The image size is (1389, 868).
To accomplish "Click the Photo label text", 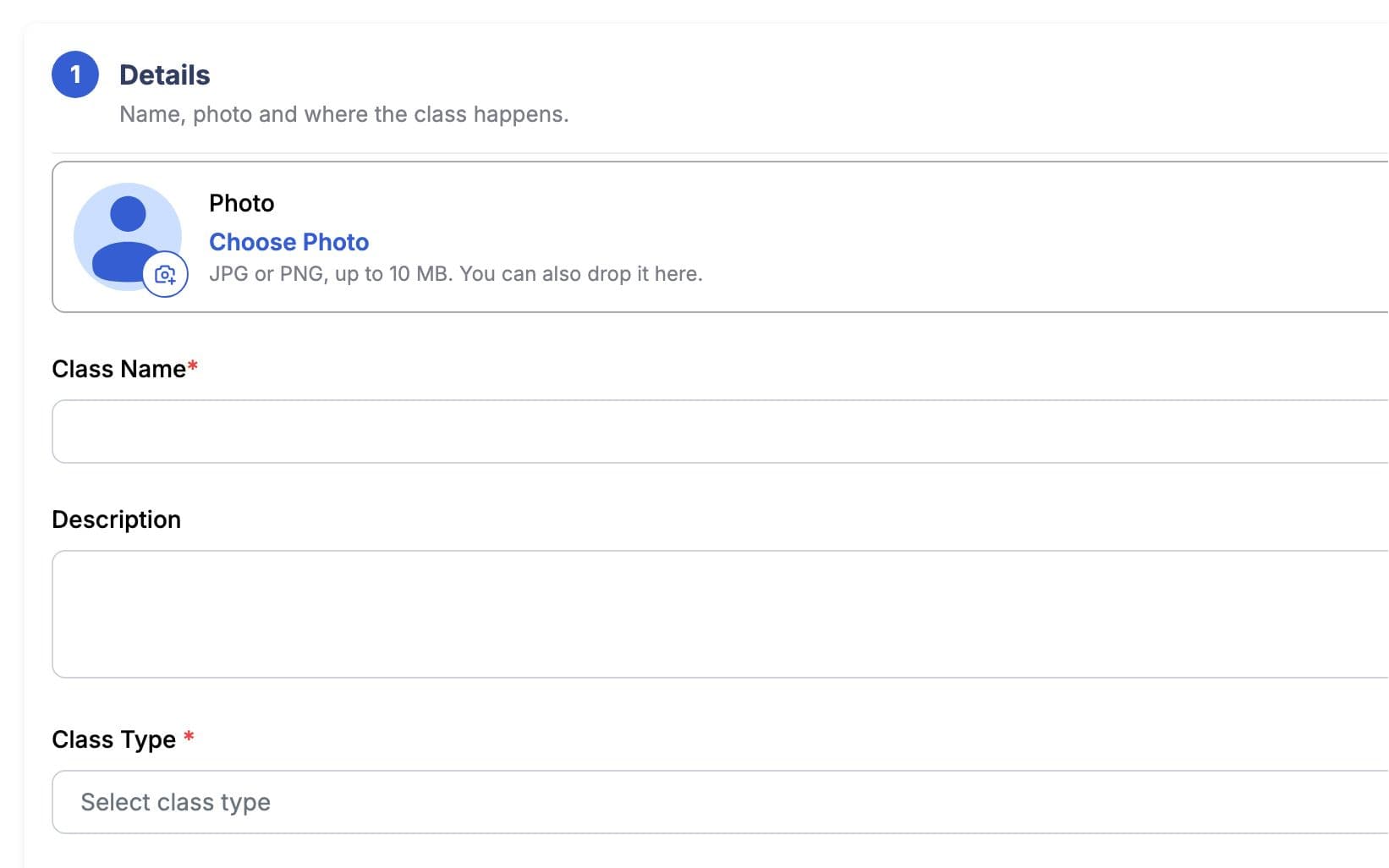I will tap(242, 203).
